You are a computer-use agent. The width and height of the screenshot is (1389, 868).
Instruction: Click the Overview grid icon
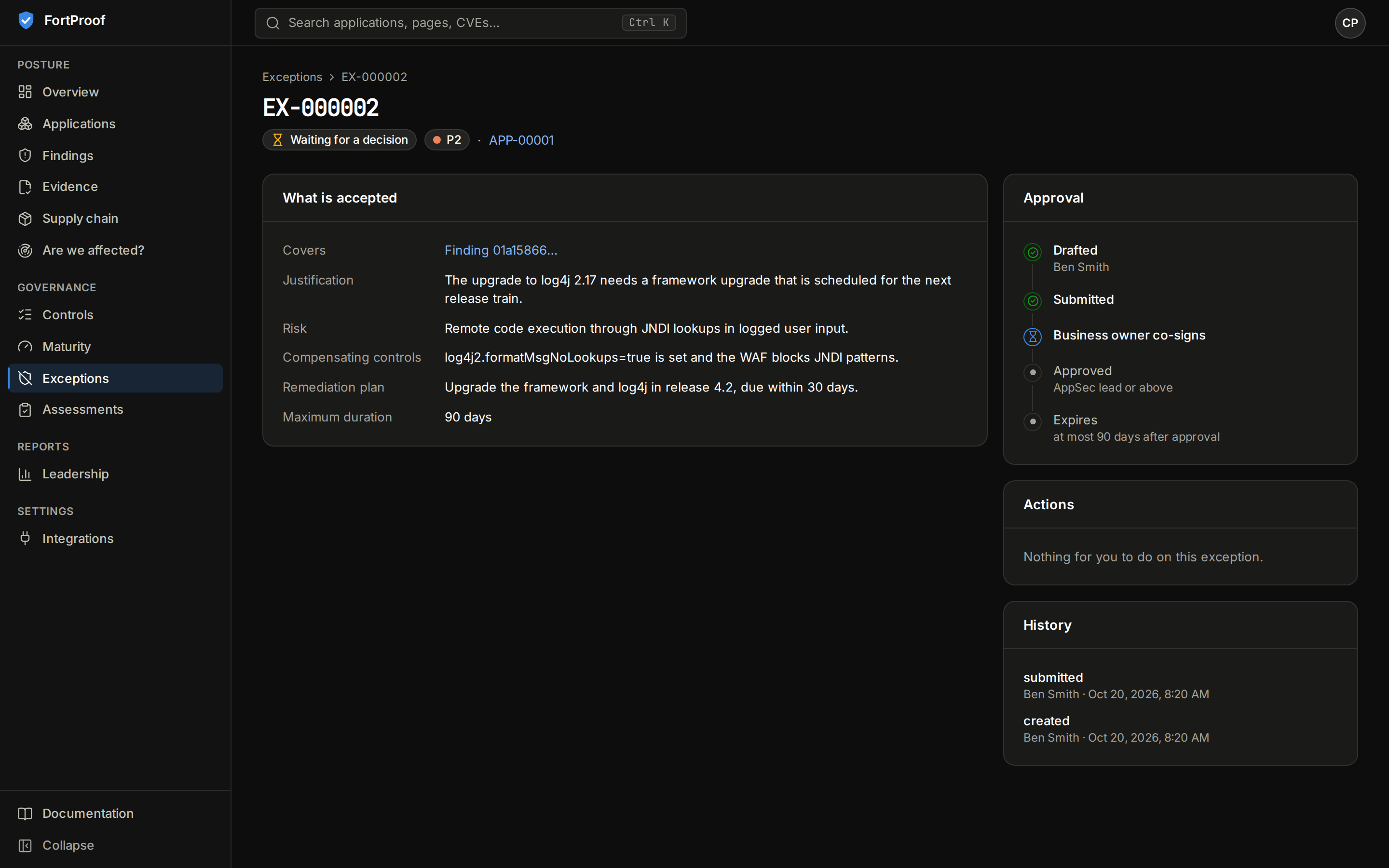coord(25,92)
